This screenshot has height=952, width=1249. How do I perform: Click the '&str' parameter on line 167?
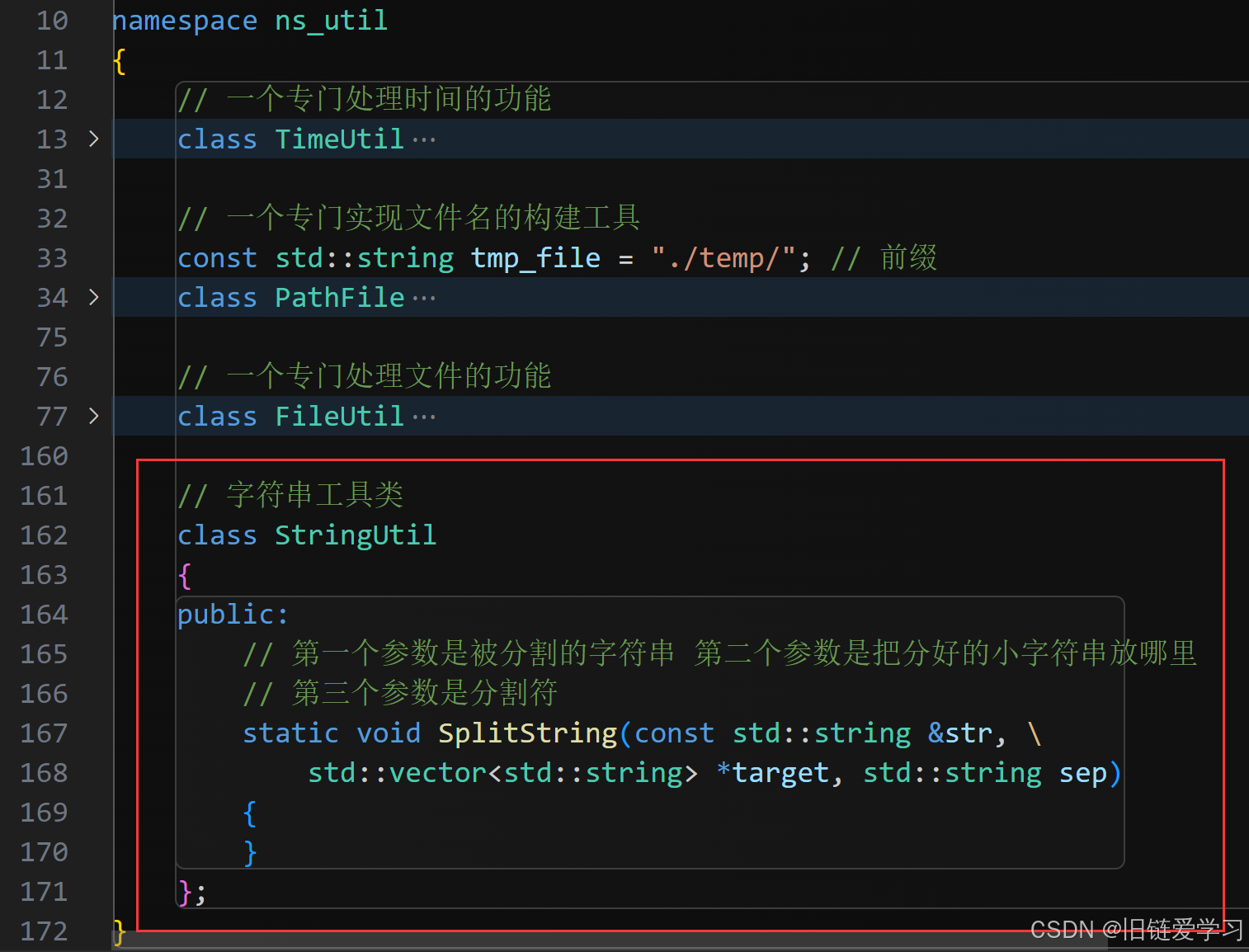[960, 733]
